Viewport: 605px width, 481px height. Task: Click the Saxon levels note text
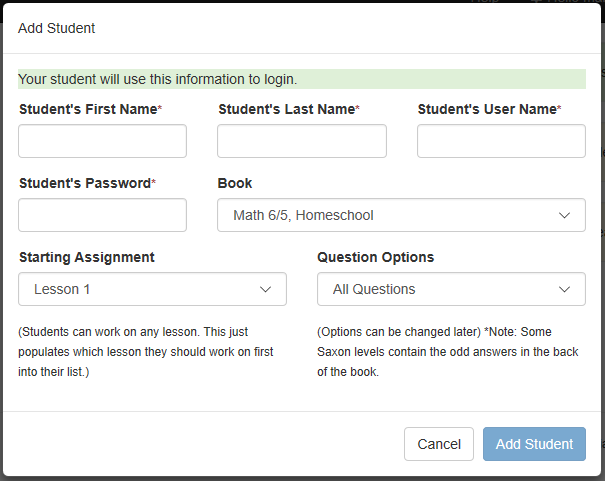tap(448, 352)
